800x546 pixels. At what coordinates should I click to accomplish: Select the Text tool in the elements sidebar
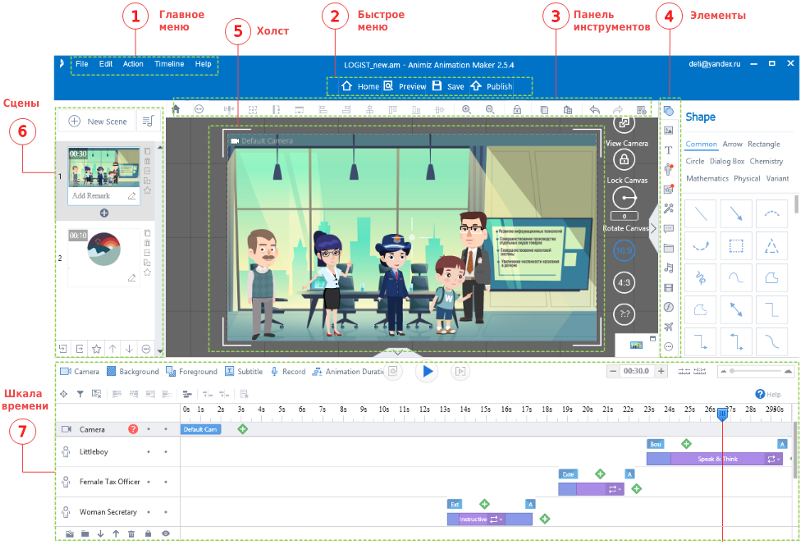pyautogui.click(x=668, y=149)
